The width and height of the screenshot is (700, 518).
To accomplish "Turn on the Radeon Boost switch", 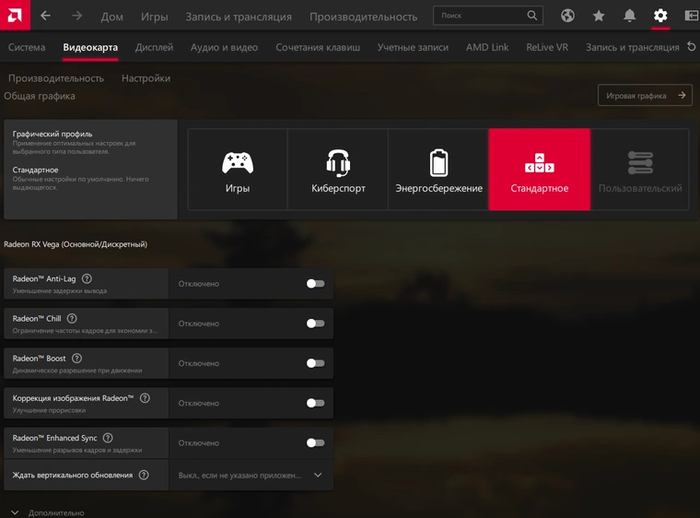I will (315, 363).
